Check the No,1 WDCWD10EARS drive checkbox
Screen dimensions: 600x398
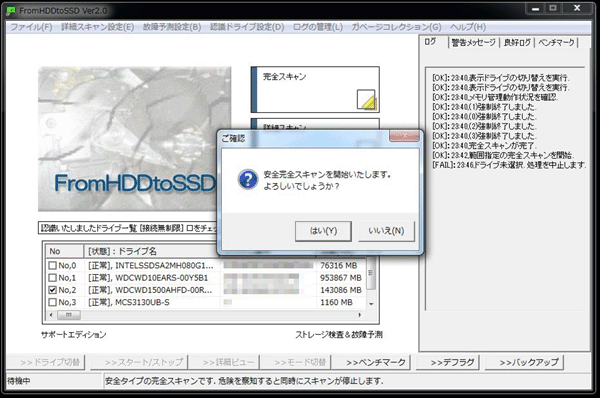tap(52, 277)
